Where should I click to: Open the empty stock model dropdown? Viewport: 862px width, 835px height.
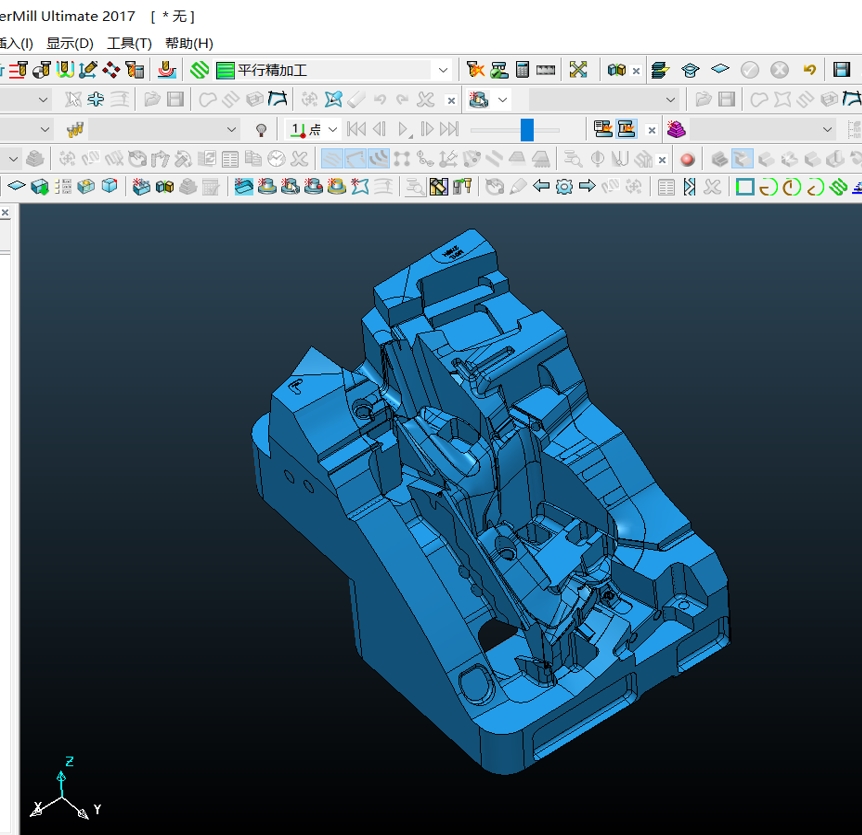click(x=763, y=130)
